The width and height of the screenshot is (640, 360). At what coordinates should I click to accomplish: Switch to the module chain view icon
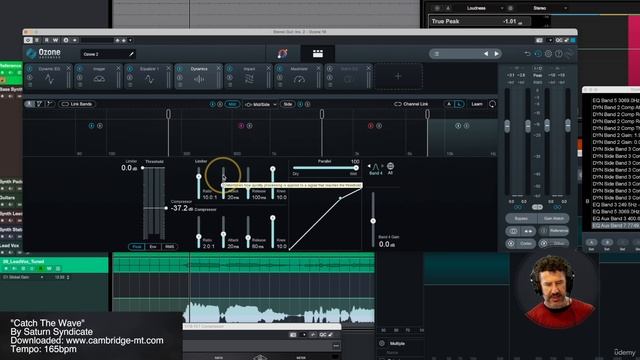click(318, 53)
